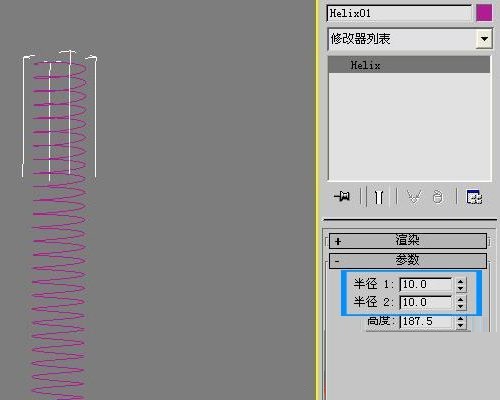Click the Helix01 name field
This screenshot has height=400, width=500.
tap(399, 13)
